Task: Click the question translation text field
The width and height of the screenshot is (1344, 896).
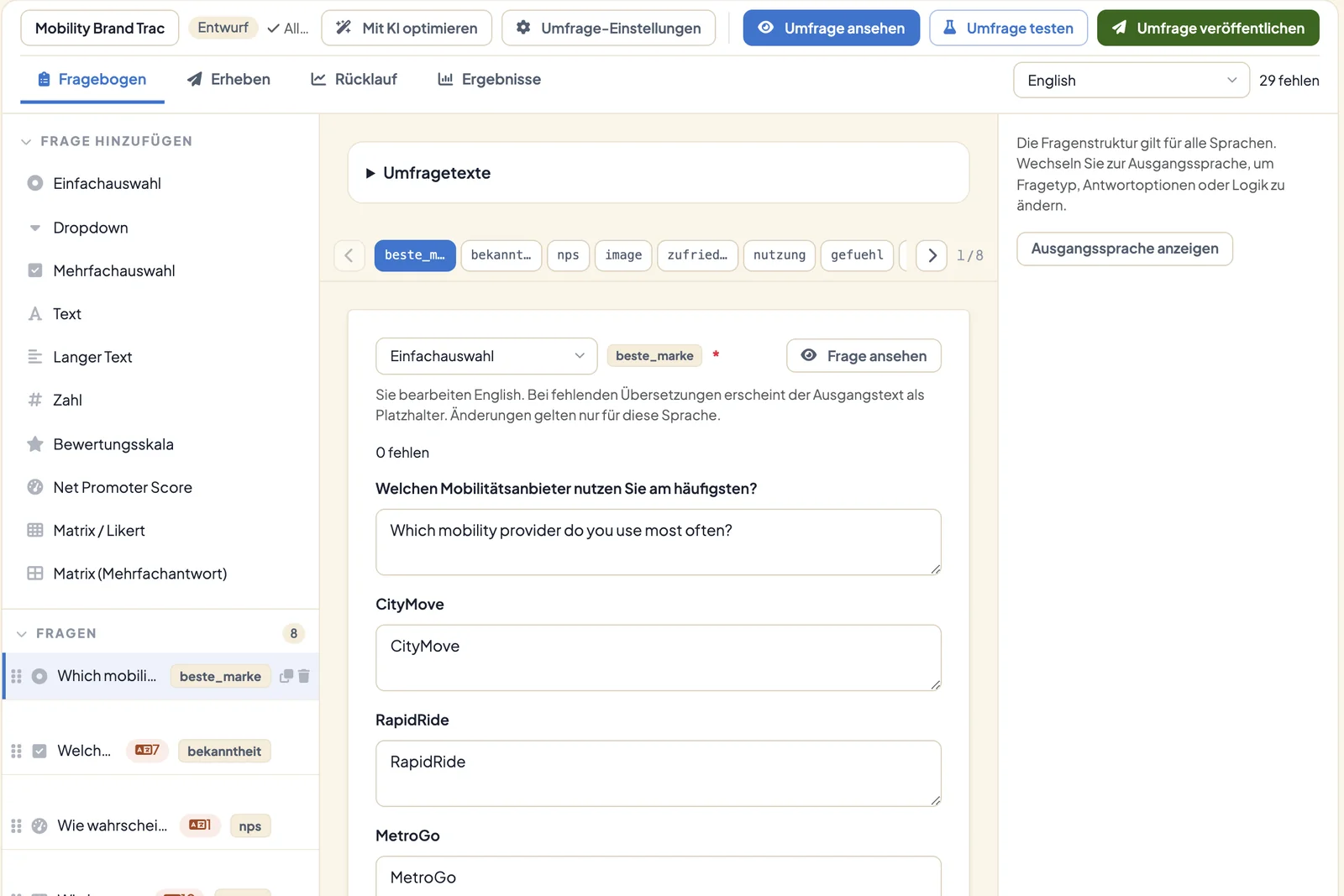Action: pyautogui.click(x=659, y=542)
